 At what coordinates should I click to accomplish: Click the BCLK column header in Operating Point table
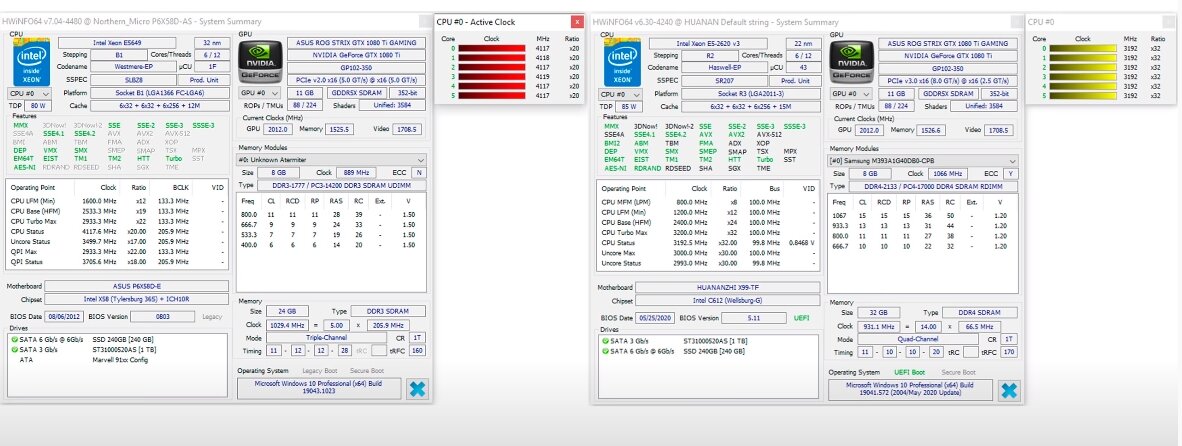click(x=181, y=188)
